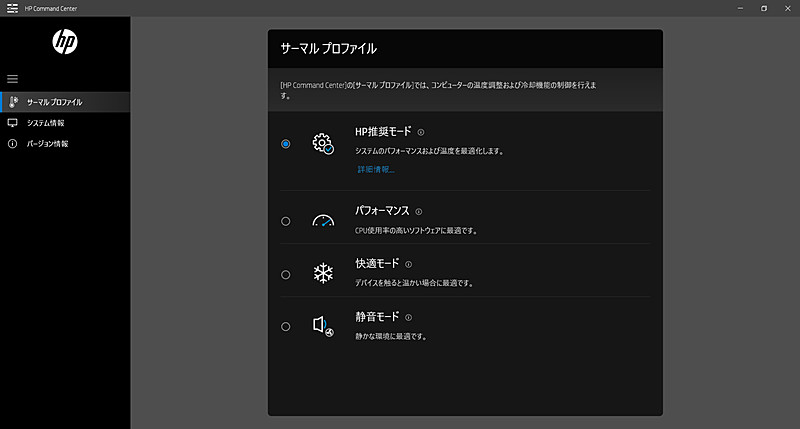Select the HP推奨モード radio button
This screenshot has height=429, width=800.
[x=286, y=144]
